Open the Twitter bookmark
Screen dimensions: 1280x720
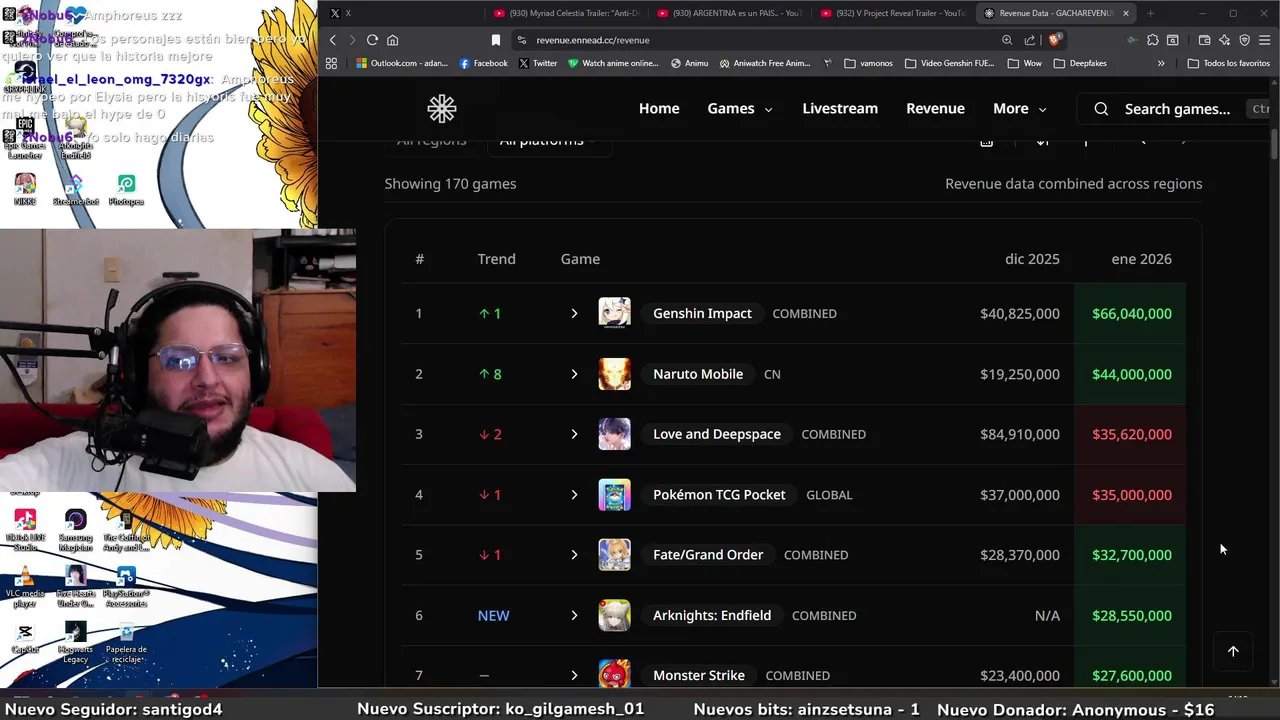click(538, 63)
